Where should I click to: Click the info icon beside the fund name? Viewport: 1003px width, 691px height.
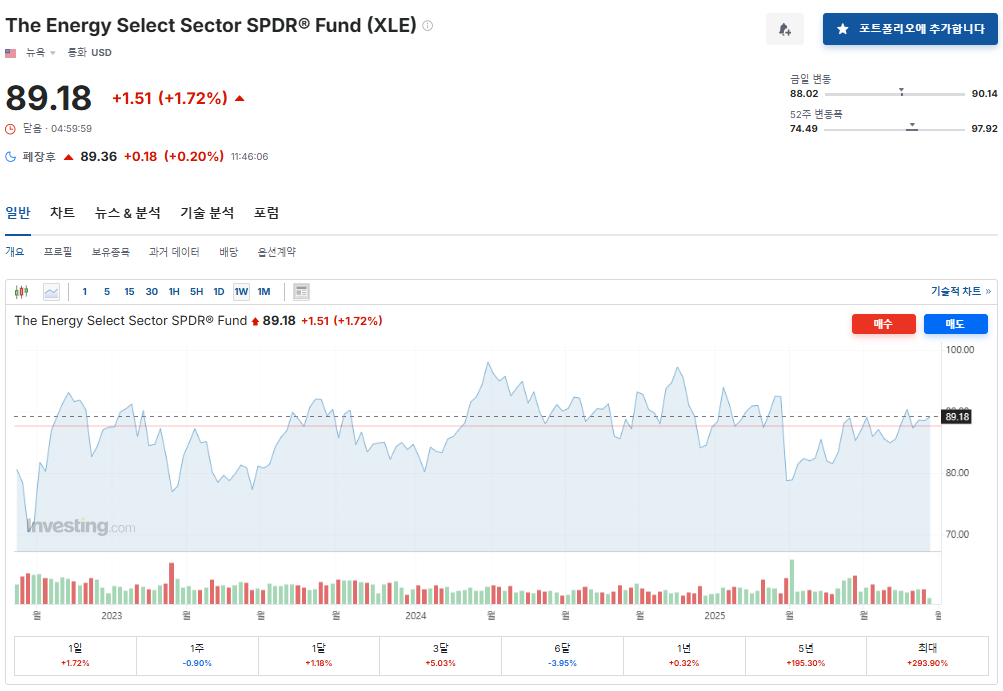[x=426, y=24]
